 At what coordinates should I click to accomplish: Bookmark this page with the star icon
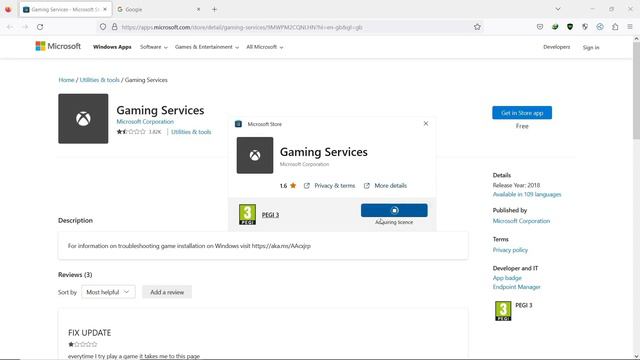pos(477,27)
